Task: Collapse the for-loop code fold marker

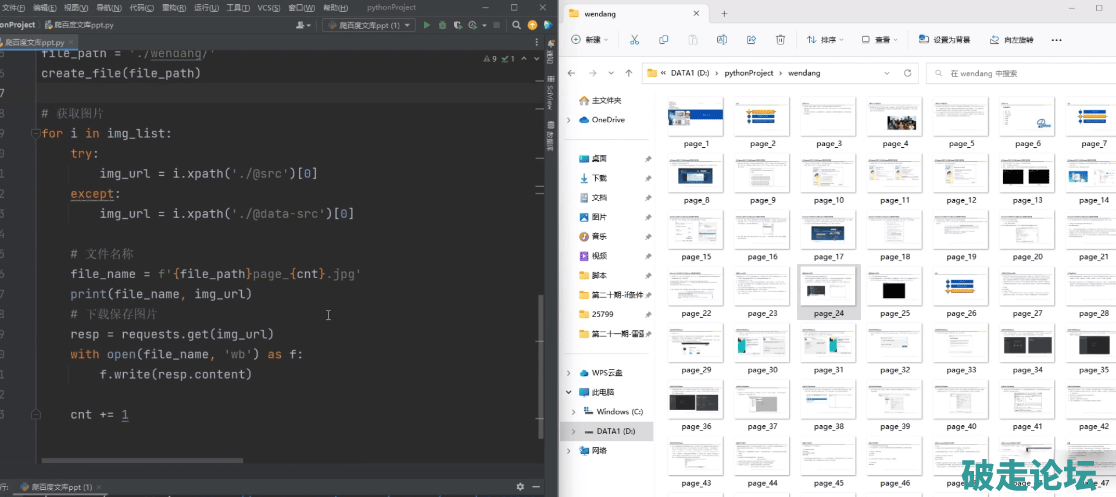Action: (35, 134)
